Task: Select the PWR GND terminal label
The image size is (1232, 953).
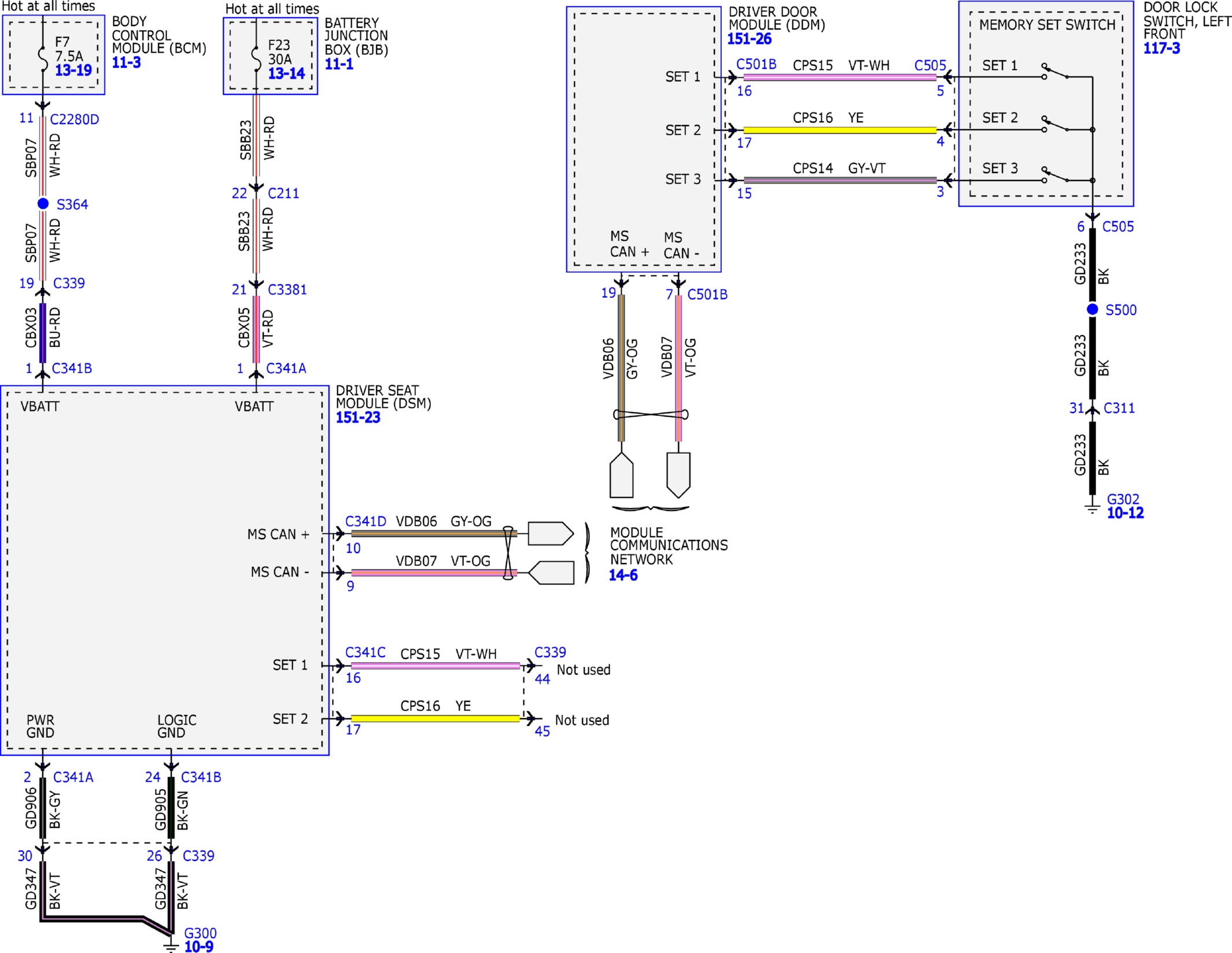Action: coord(40,727)
